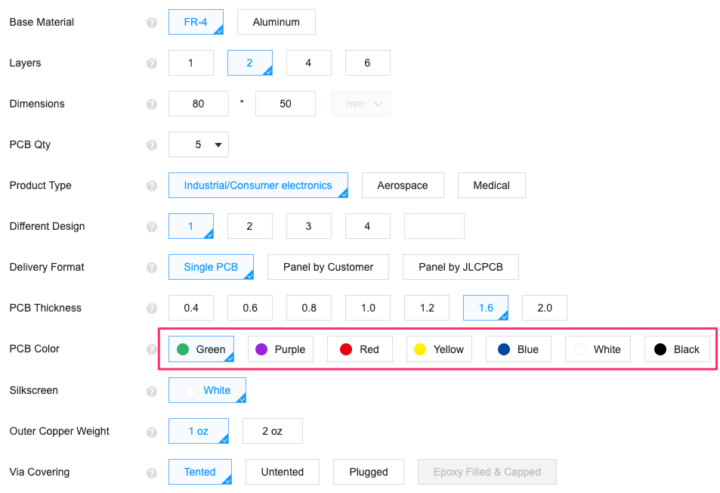
Task: Click help icon next to Silkscreen
Action: 152,390
